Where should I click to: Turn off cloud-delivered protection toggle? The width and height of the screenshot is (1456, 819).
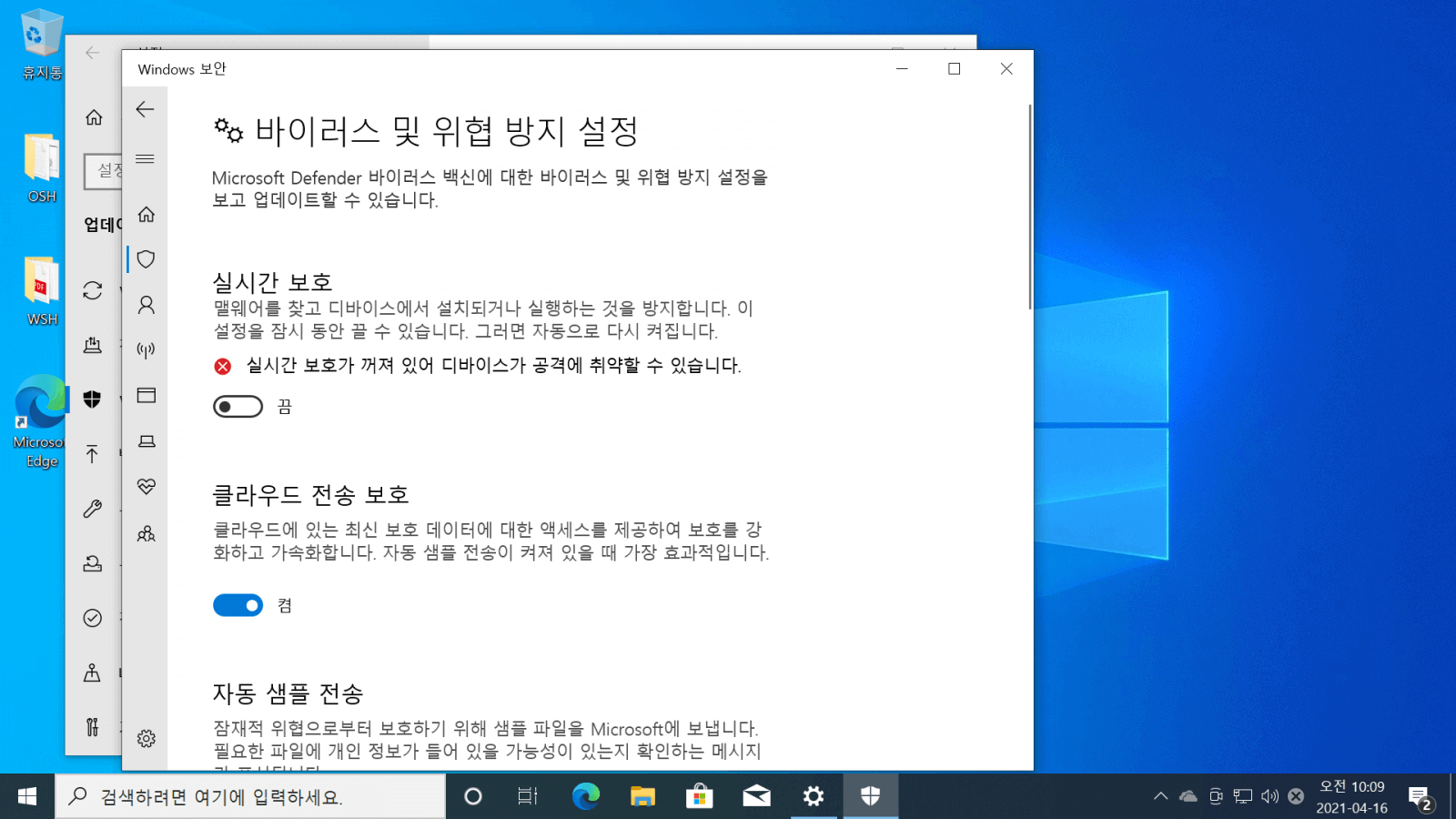[x=238, y=605]
